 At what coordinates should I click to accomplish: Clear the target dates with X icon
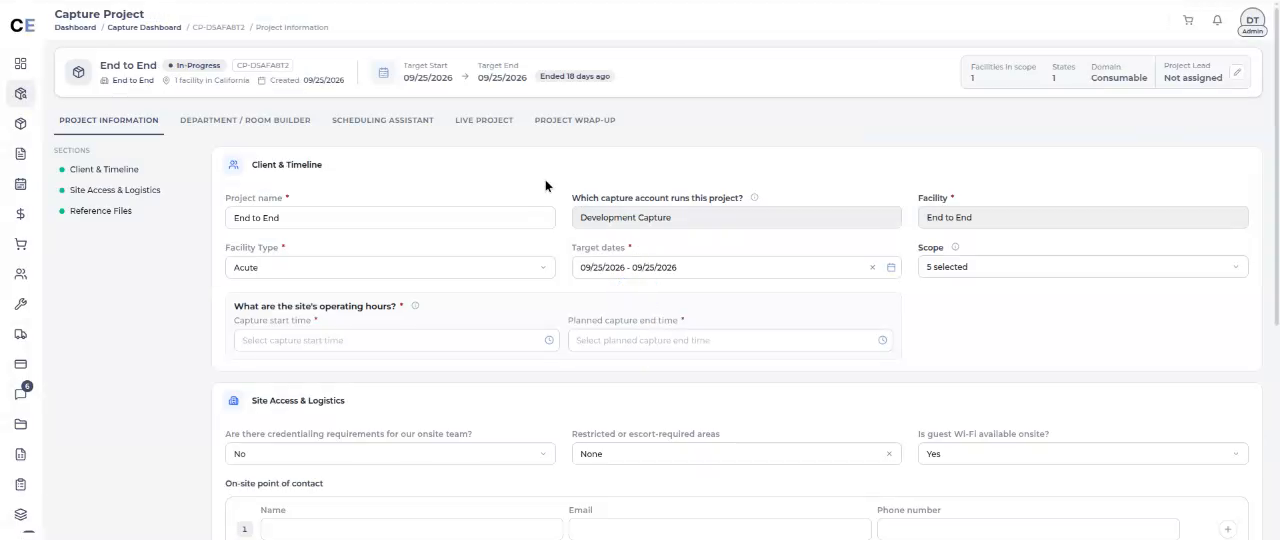[872, 268]
